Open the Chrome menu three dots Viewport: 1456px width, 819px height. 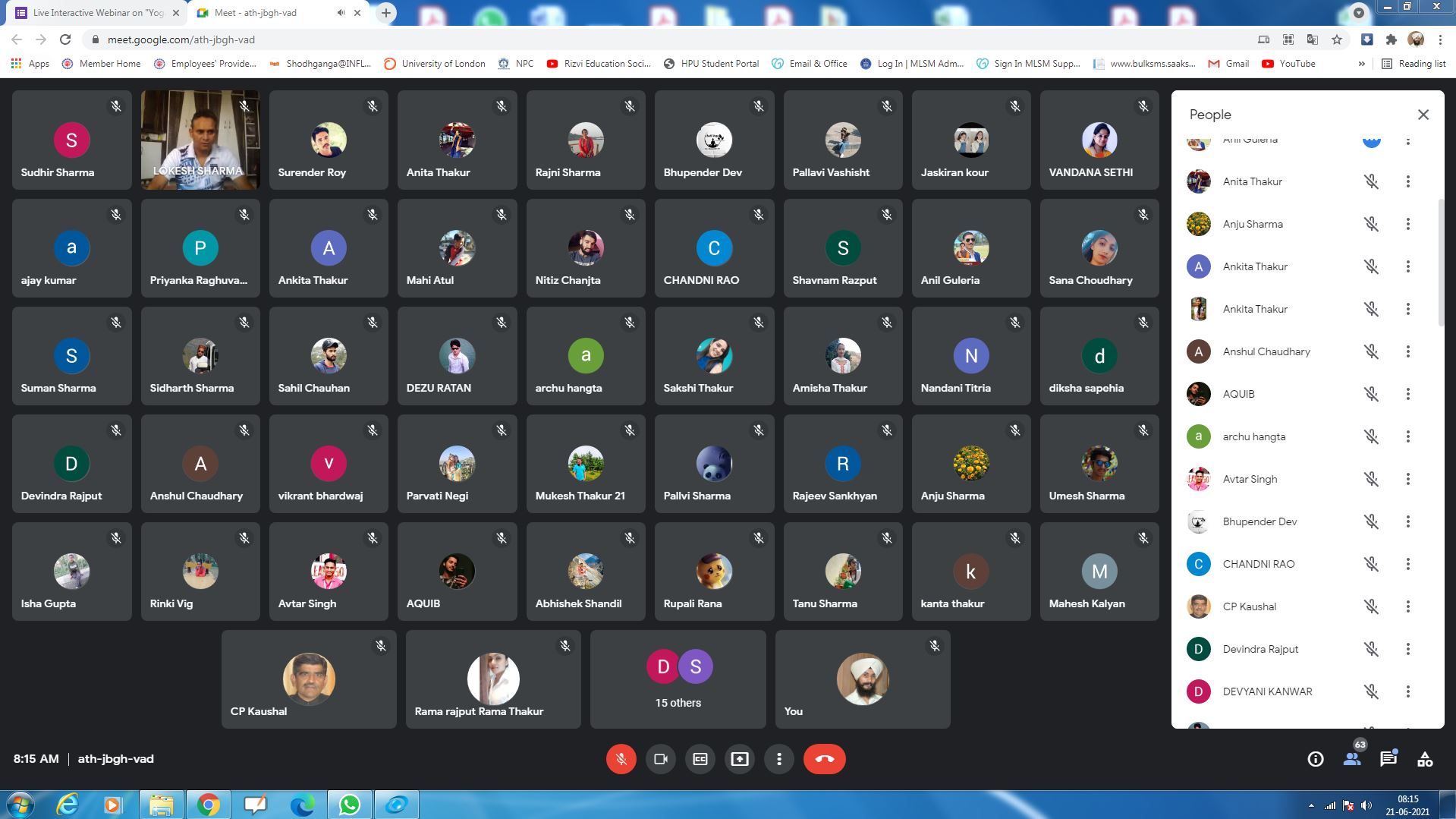[1440, 39]
